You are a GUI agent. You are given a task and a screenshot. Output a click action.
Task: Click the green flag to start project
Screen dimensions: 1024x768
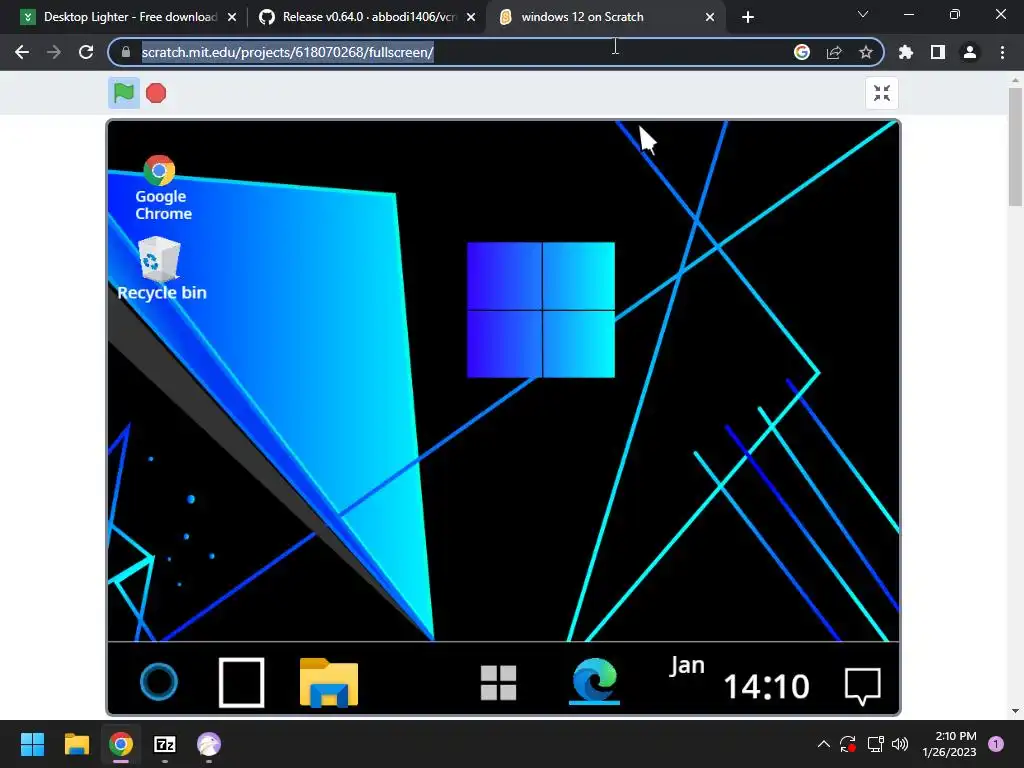click(x=124, y=93)
